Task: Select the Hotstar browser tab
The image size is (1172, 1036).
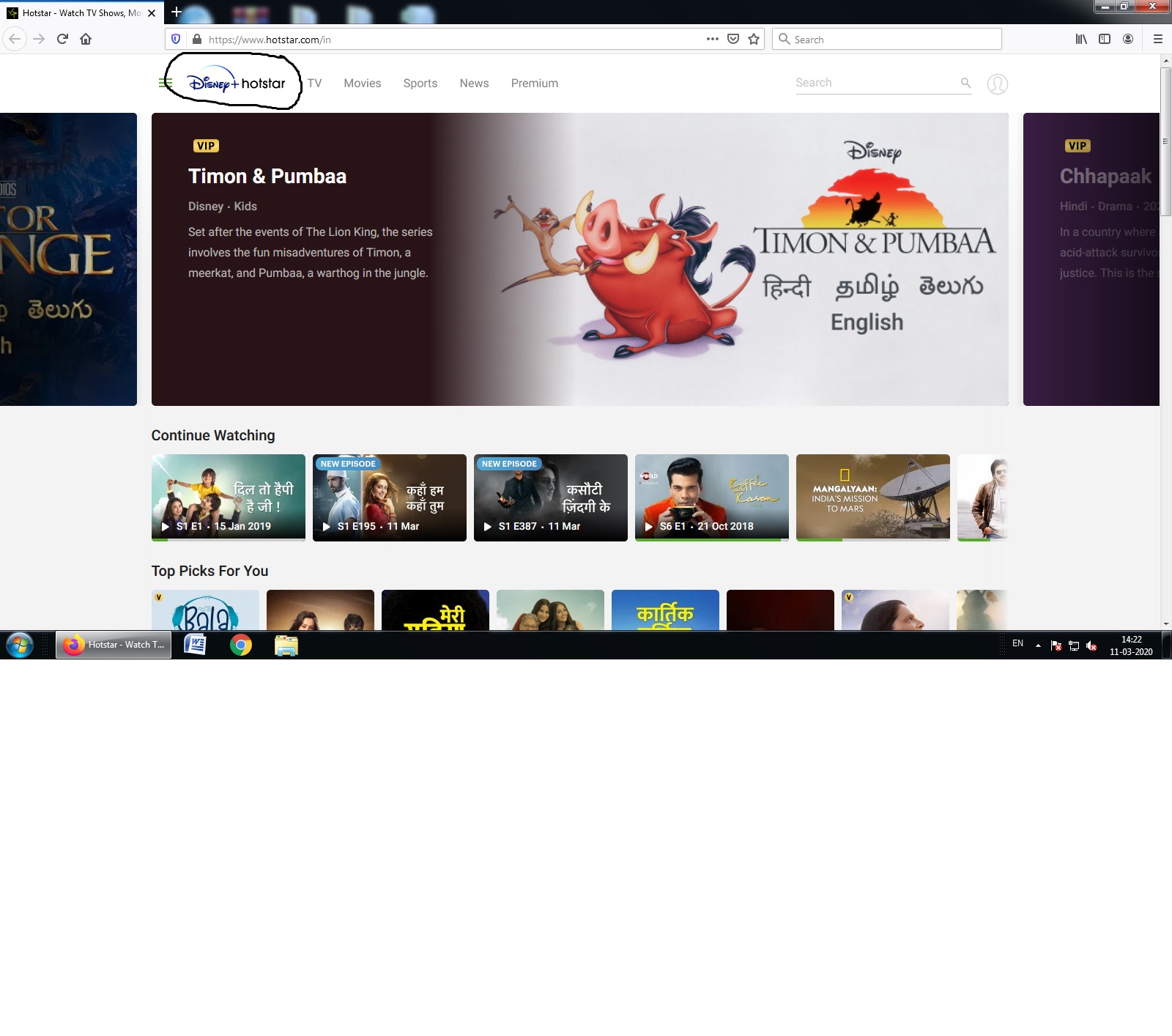Action: tap(81, 13)
